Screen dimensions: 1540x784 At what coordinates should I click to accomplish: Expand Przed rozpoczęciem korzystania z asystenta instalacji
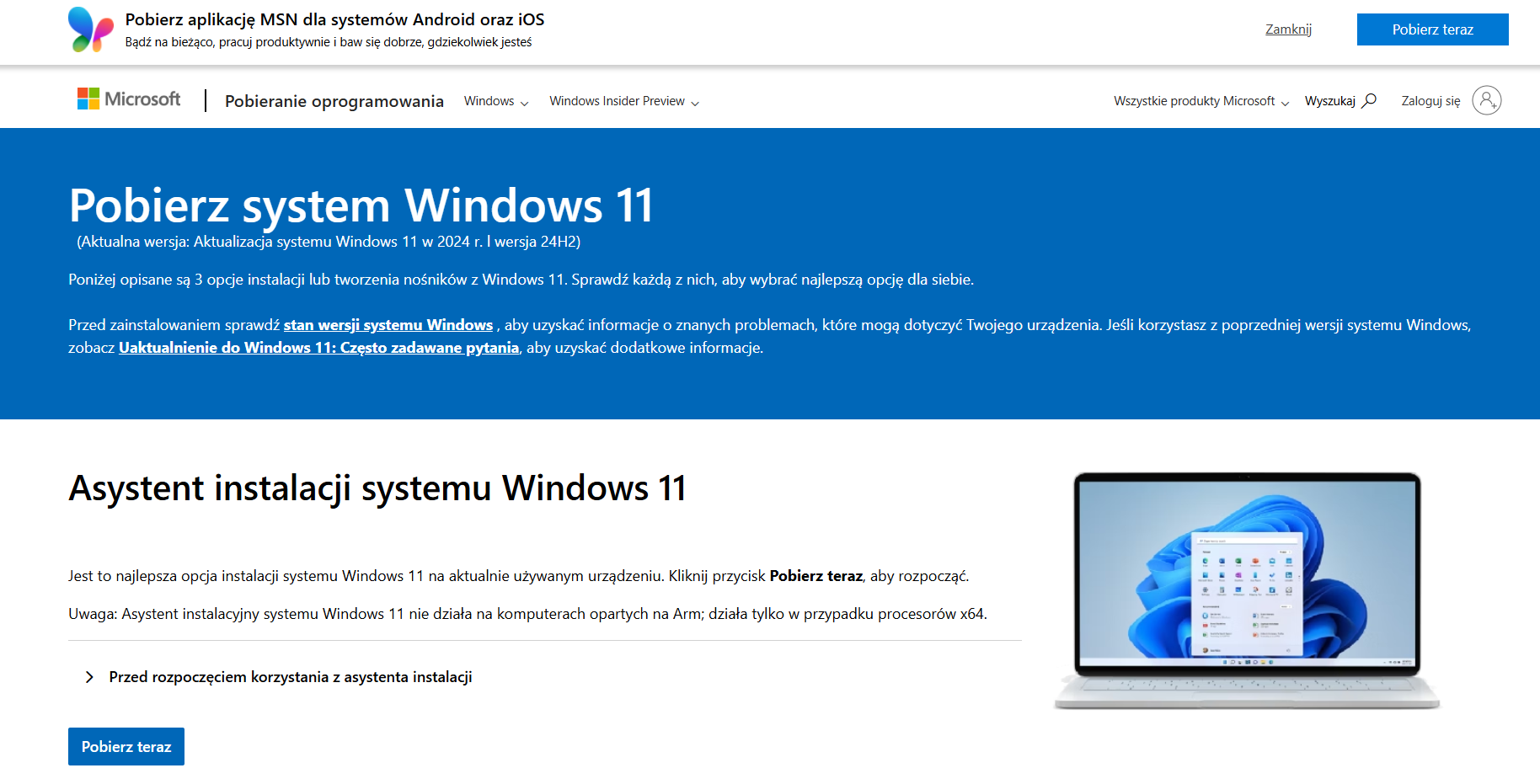(x=290, y=677)
